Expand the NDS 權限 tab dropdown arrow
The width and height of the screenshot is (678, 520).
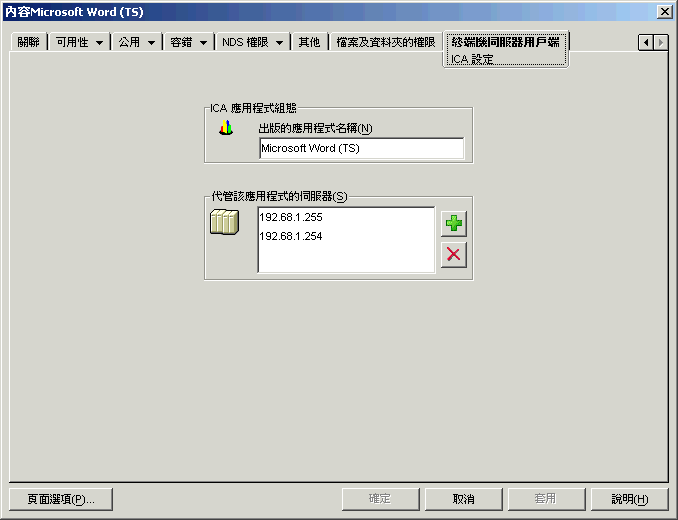pos(279,43)
